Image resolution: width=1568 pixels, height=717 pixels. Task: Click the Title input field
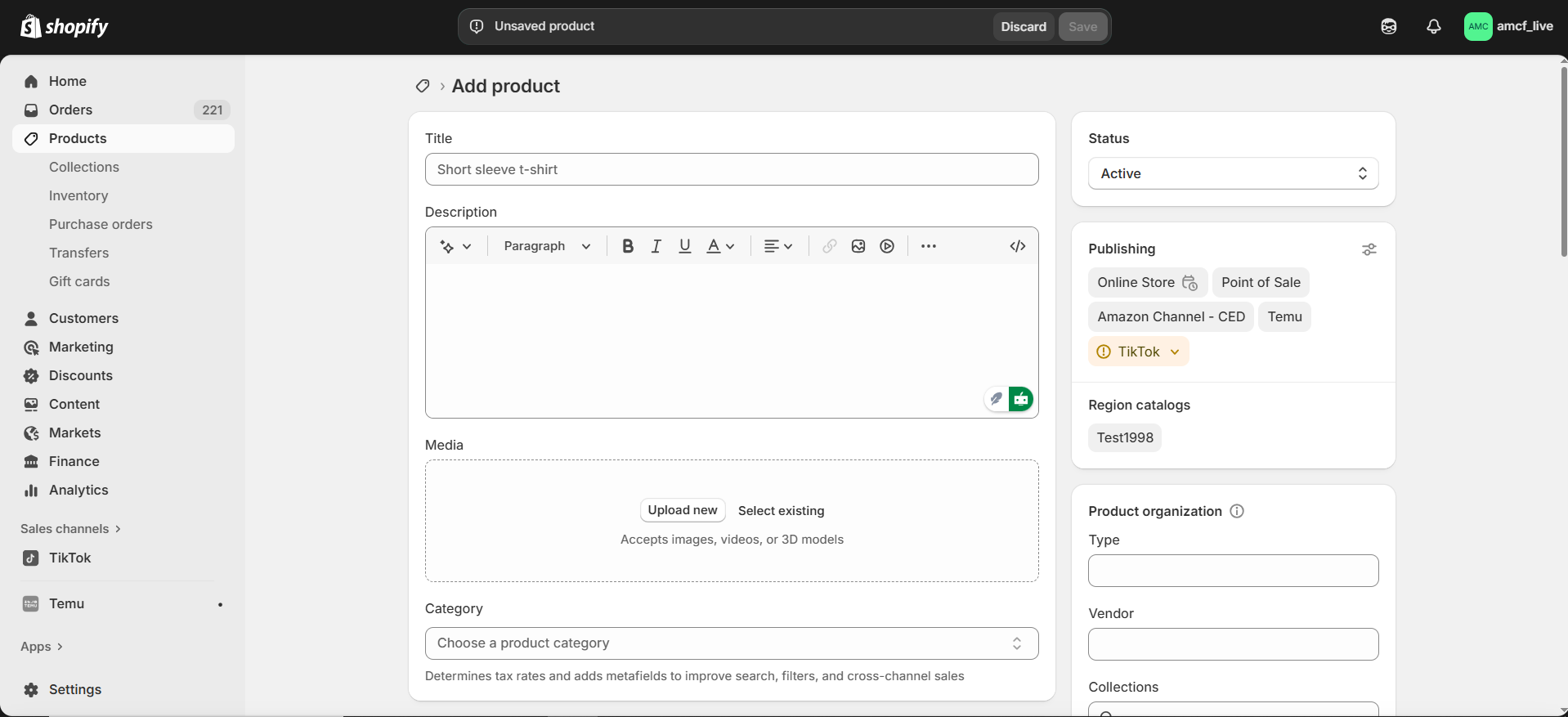(731, 169)
